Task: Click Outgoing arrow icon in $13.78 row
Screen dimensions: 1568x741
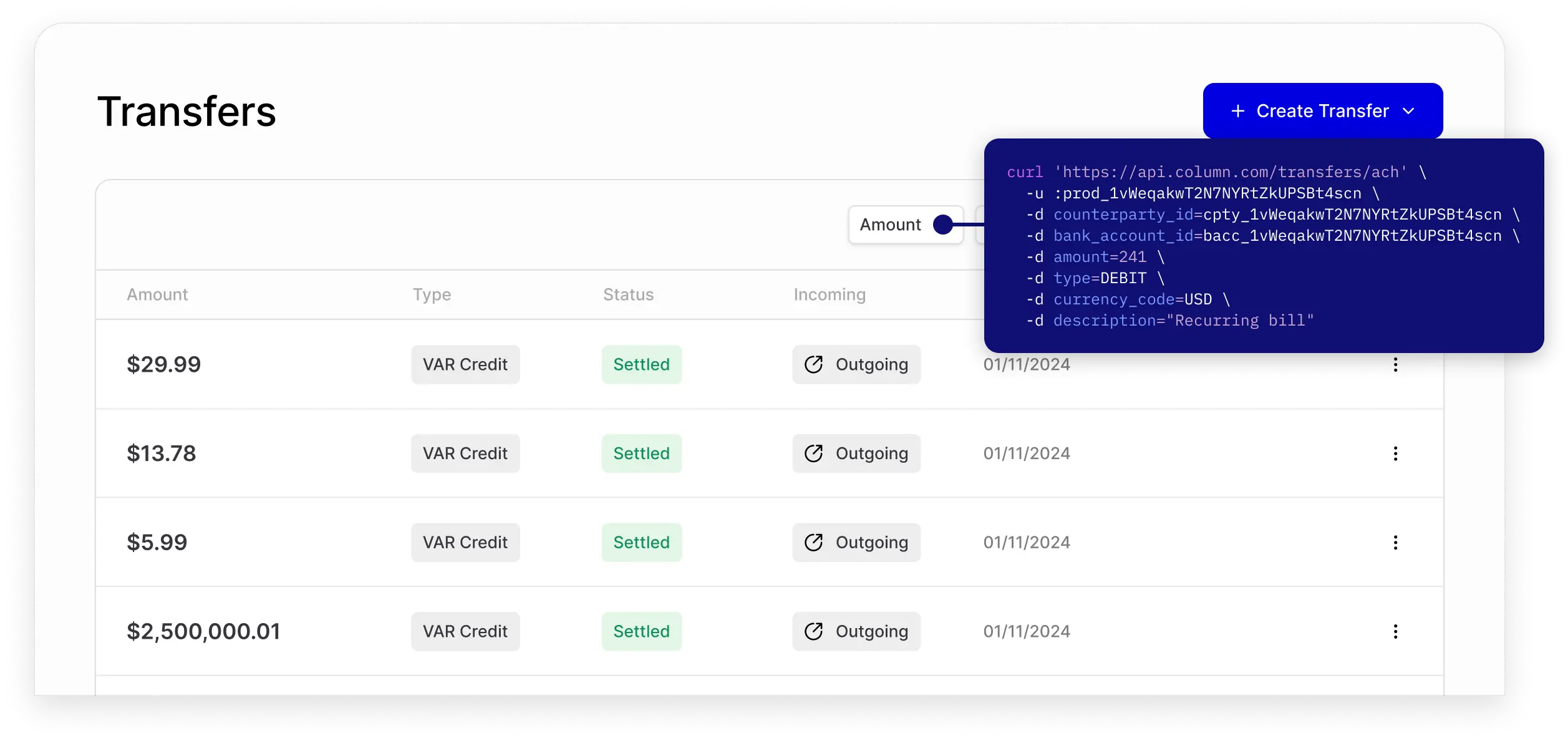Action: (813, 453)
